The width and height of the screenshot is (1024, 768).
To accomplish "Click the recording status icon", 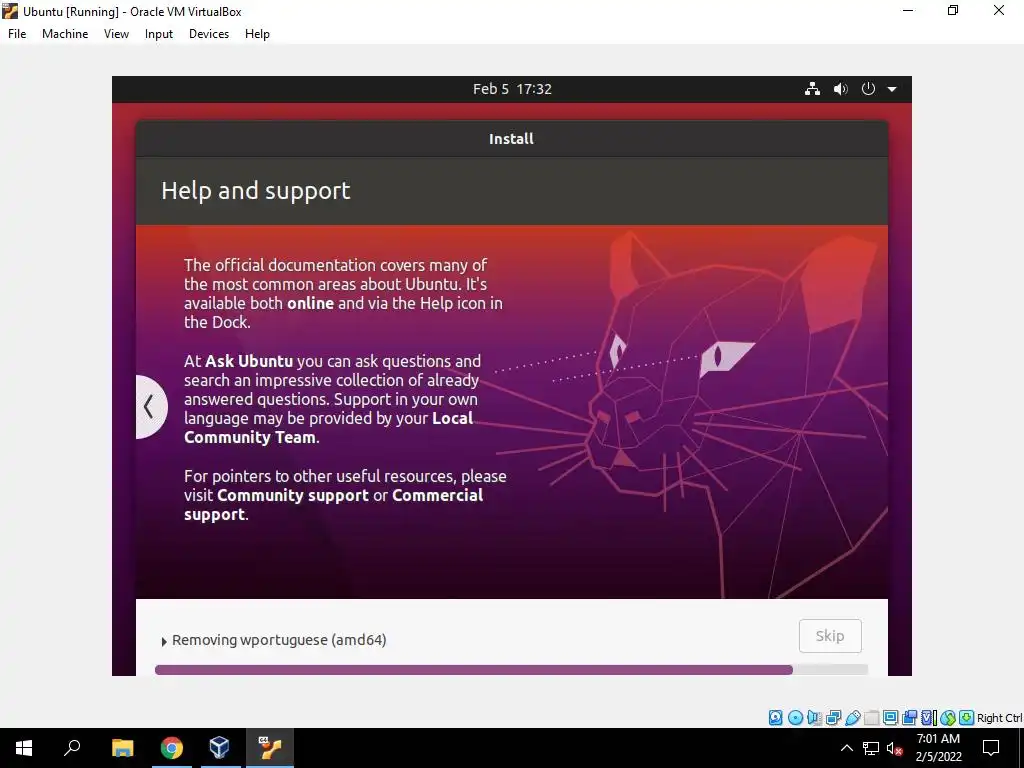I will point(909,718).
